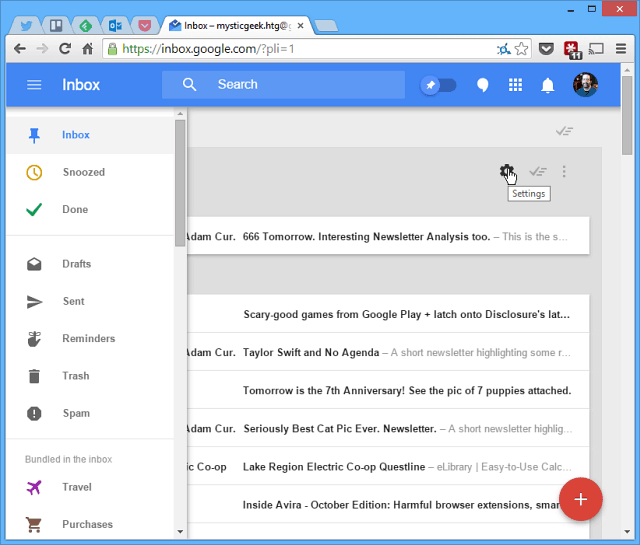Open a new browser tab
640x545 pixels.
(x=327, y=26)
